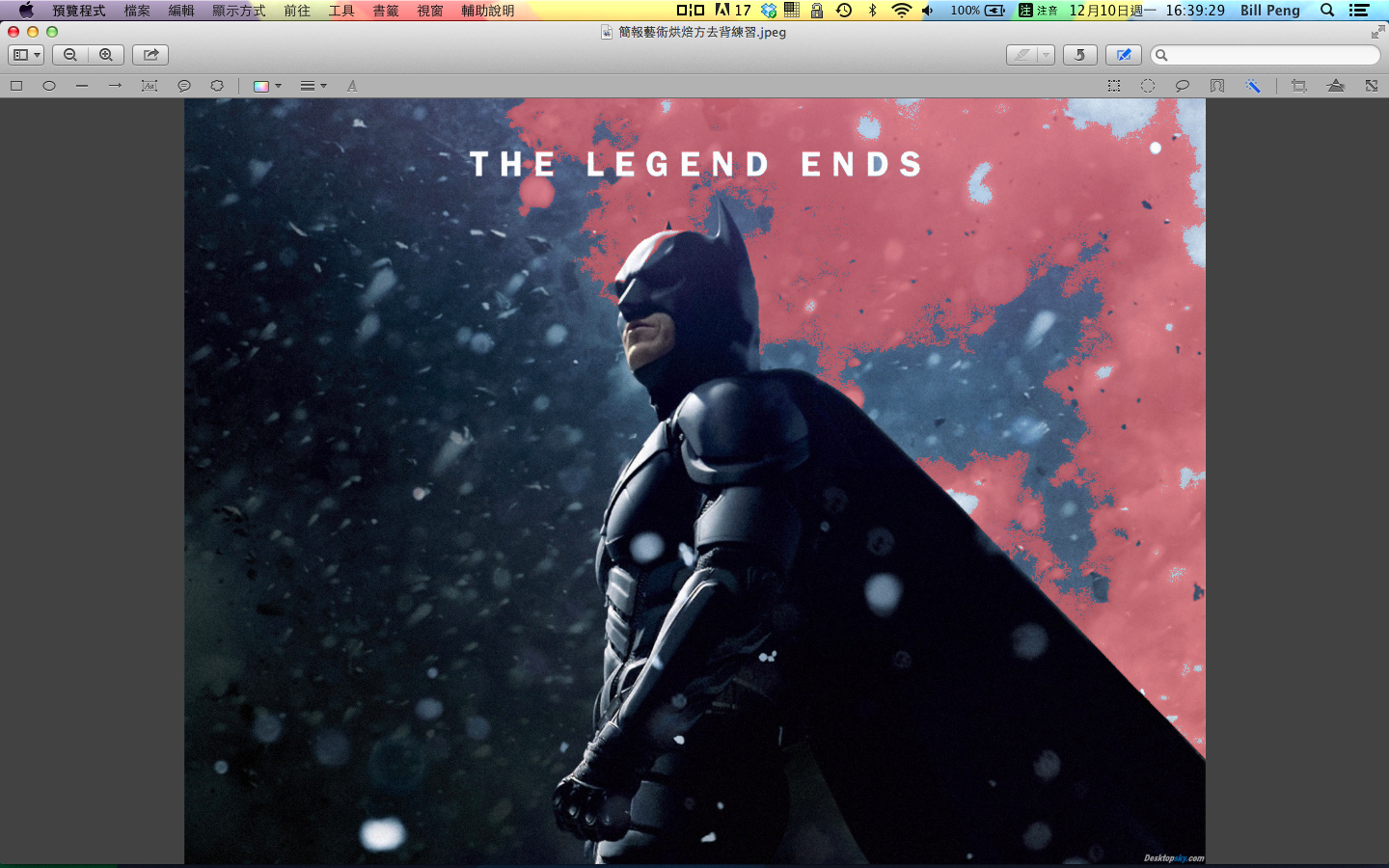Screen dimensions: 1389x868
Task: Click the Adobe 17 menu bar icon
Action: pos(733,11)
